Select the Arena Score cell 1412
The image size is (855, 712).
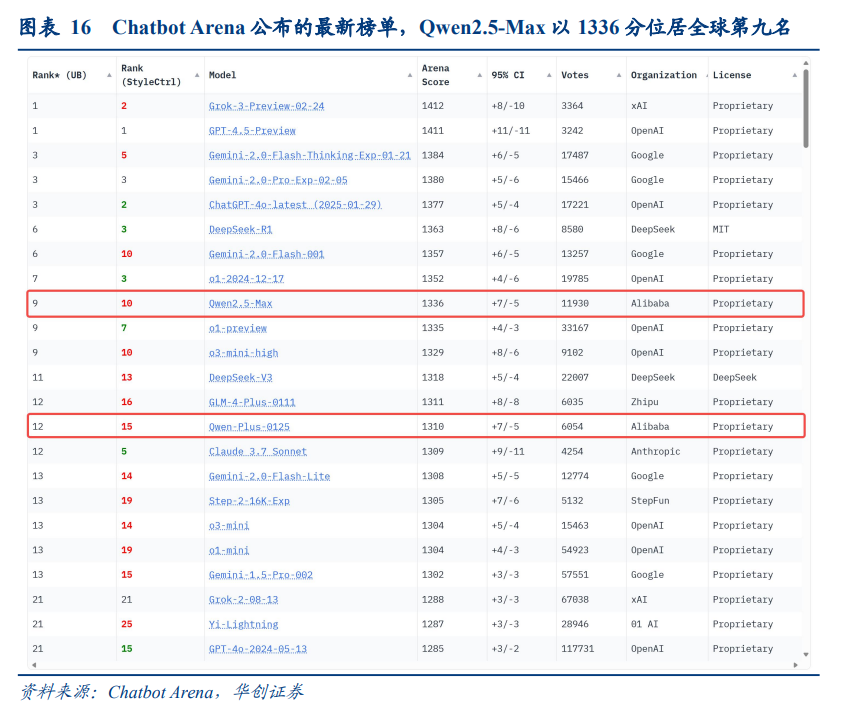point(432,106)
